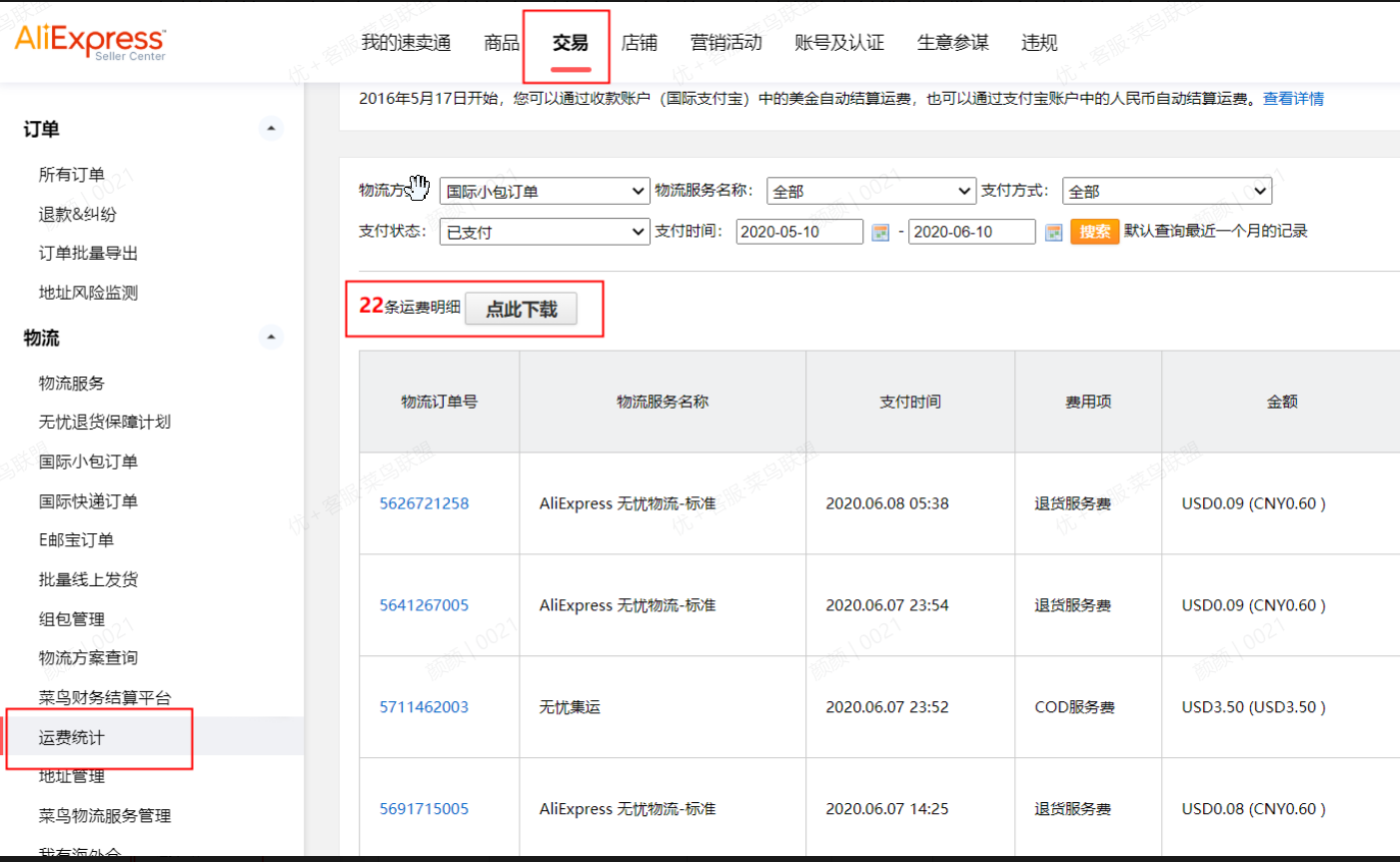Open 批量线上发货 in the sidebar
The height and width of the screenshot is (862, 1400).
click(88, 579)
